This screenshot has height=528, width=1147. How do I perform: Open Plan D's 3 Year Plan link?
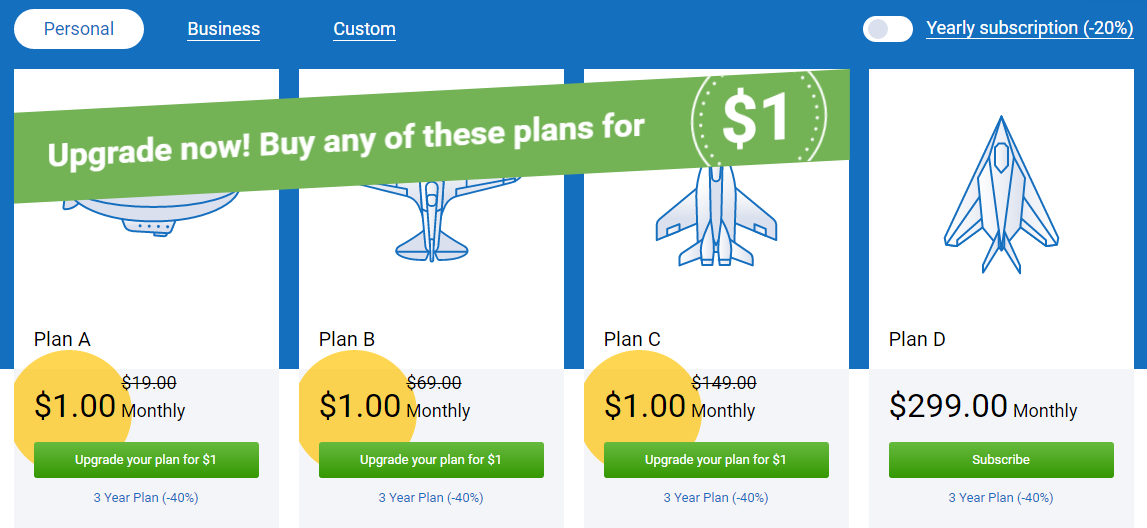(1001, 498)
